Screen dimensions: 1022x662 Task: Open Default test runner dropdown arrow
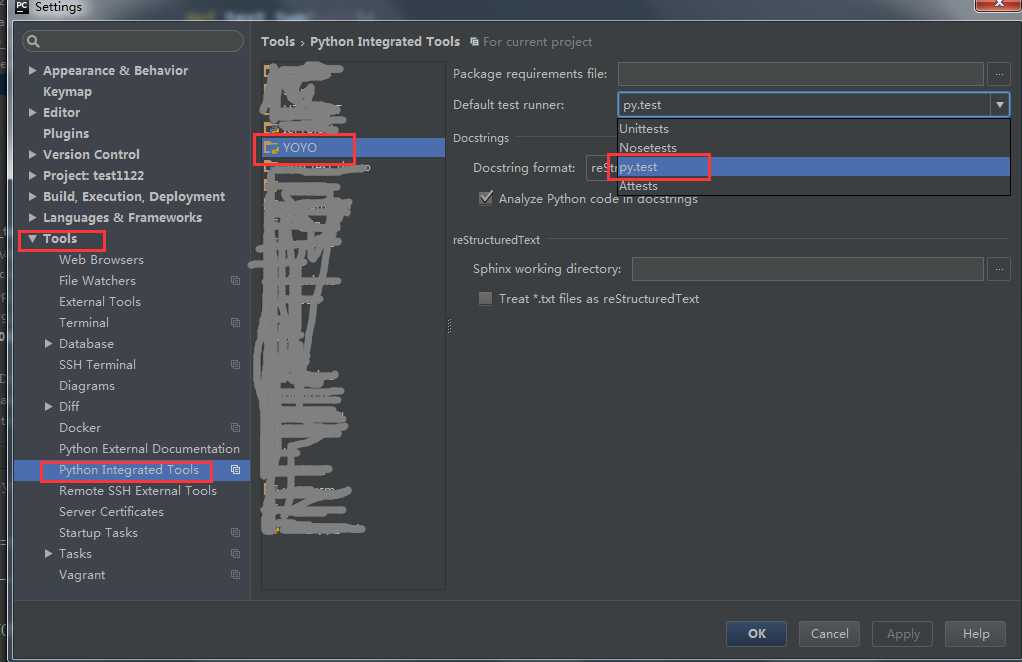click(999, 105)
